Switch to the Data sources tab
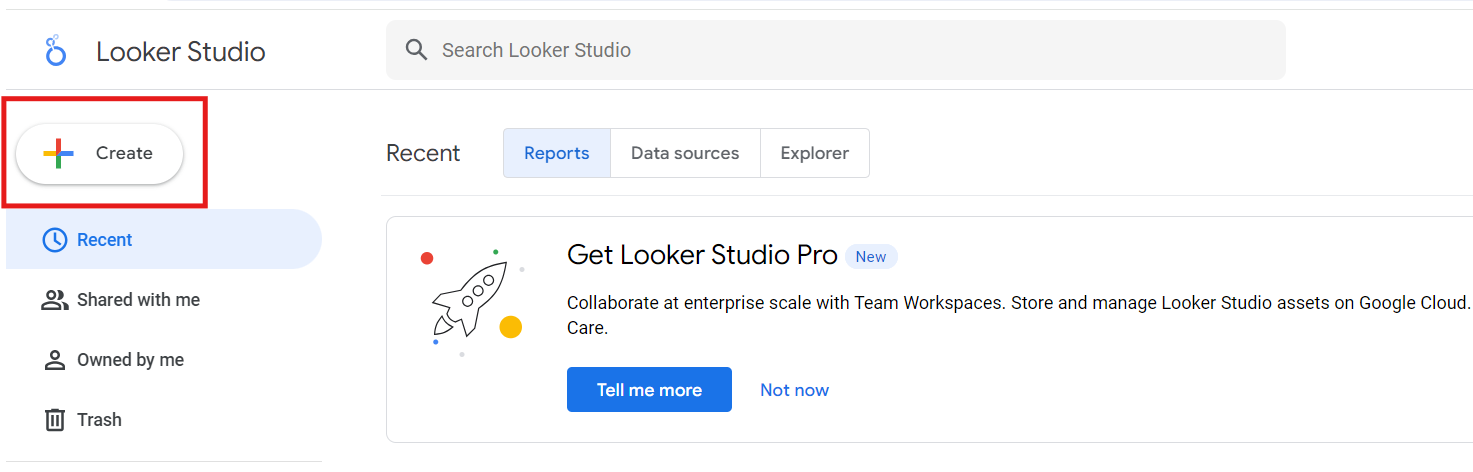The height and width of the screenshot is (472, 1473). (x=685, y=153)
